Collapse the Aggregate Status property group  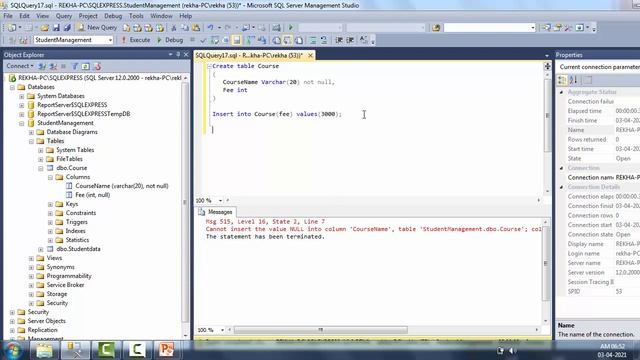(x=562, y=92)
